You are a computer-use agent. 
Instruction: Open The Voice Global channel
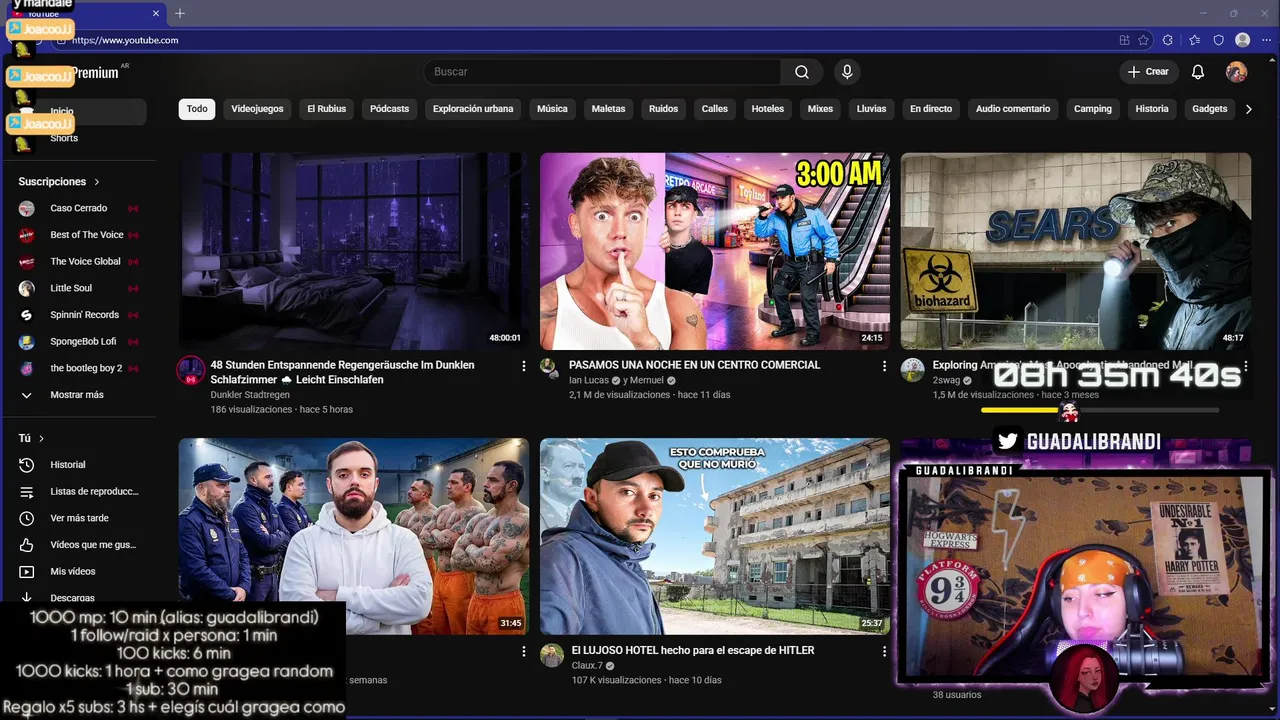pos(78,262)
